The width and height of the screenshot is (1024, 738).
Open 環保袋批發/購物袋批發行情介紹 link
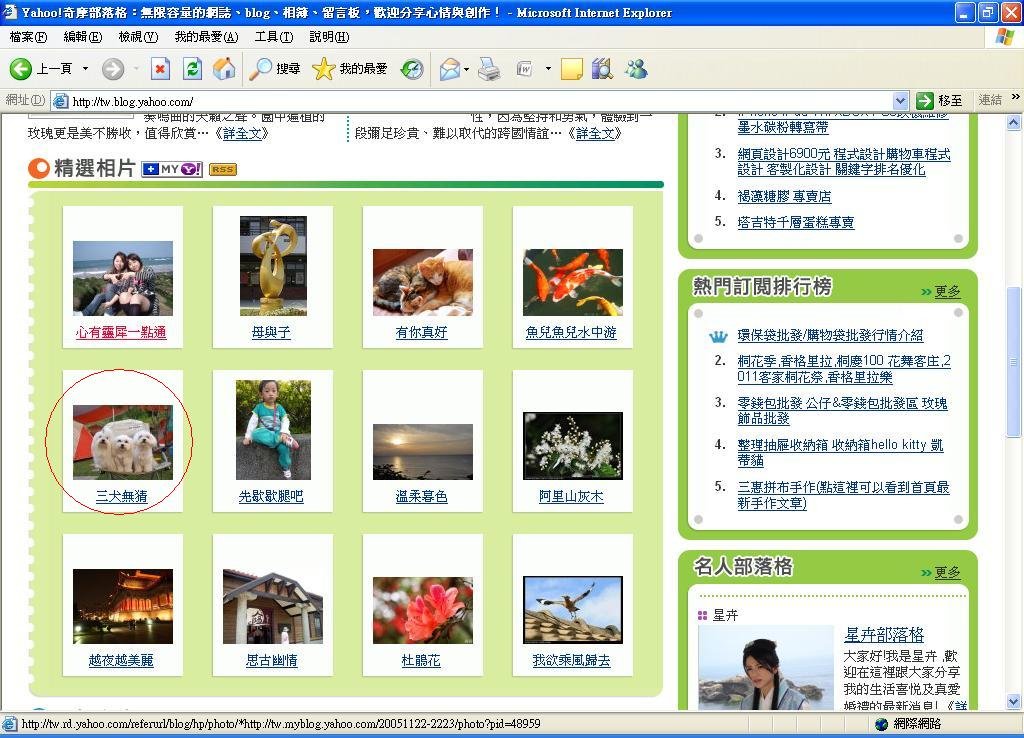click(830, 335)
